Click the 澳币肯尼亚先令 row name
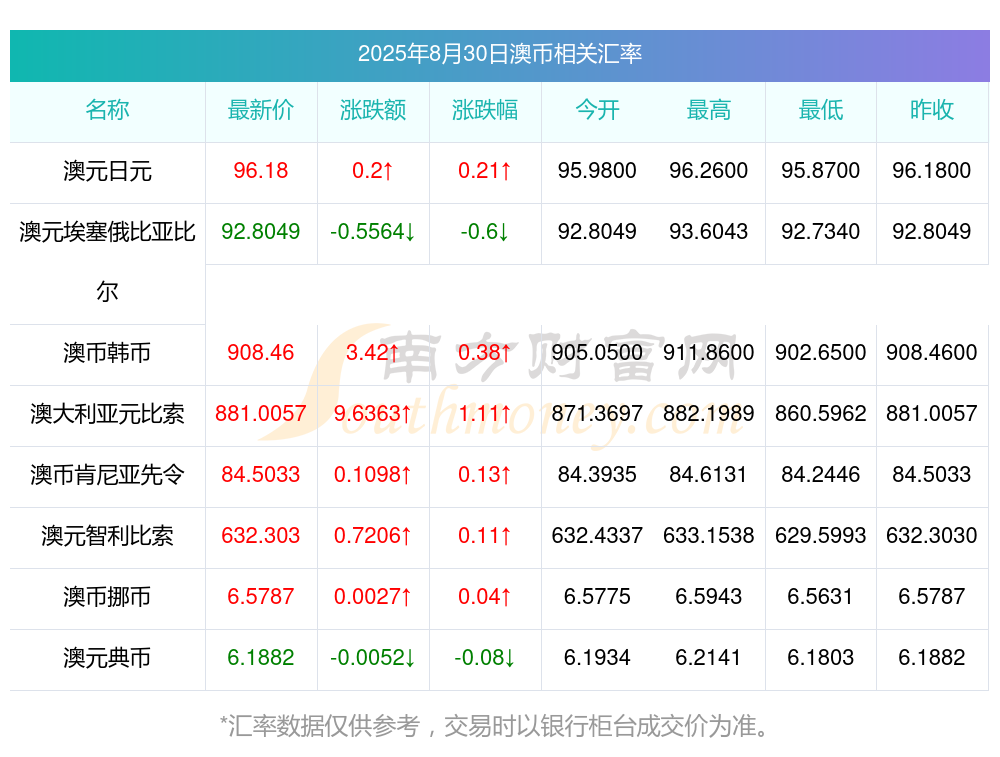The height and width of the screenshot is (757, 1000). [107, 474]
